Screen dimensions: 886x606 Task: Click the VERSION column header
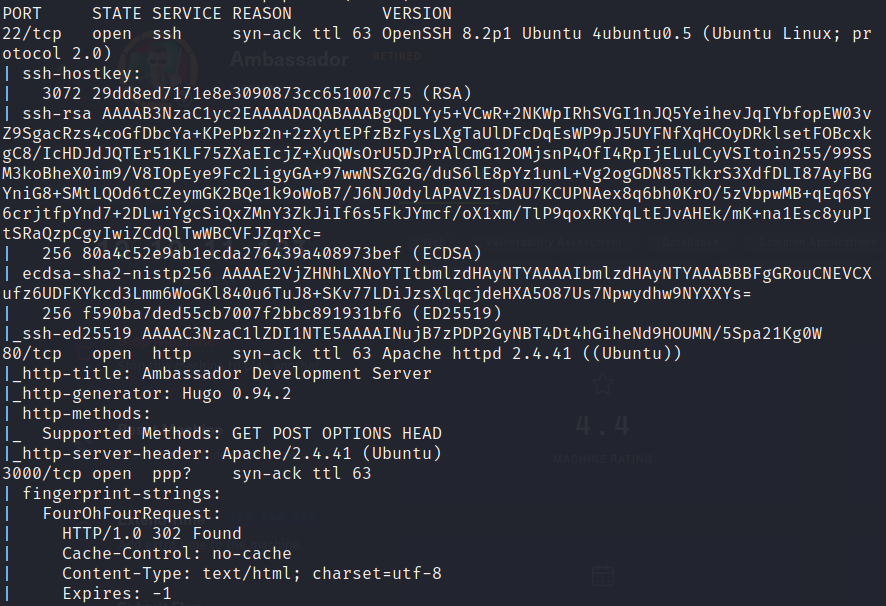(417, 14)
